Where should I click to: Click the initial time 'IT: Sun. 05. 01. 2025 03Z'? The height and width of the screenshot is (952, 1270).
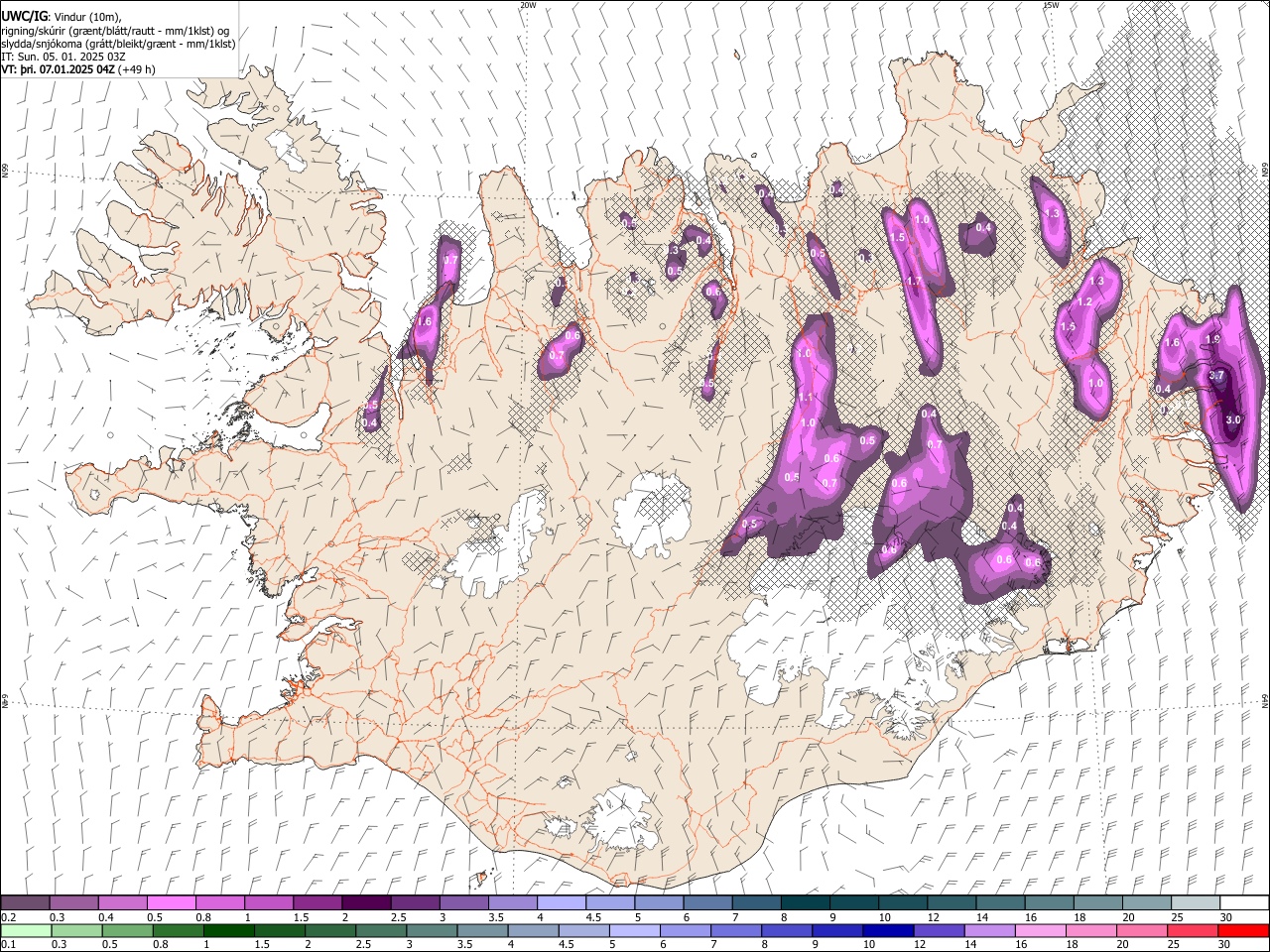(x=63, y=57)
